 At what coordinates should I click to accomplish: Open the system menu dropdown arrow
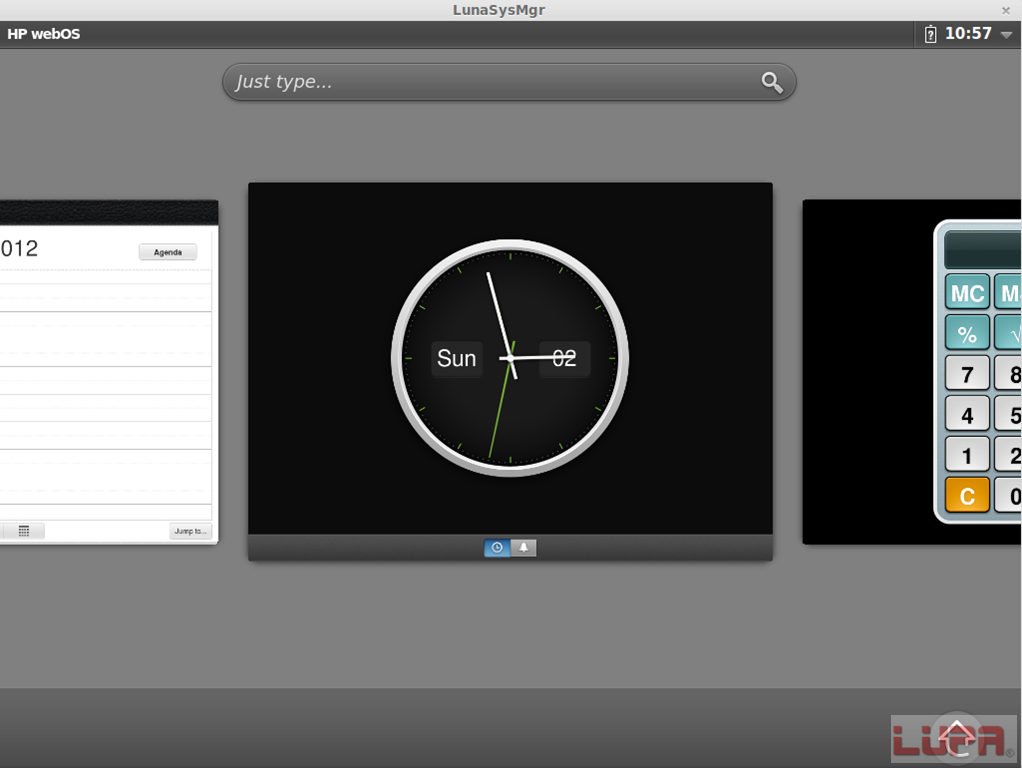click(x=1006, y=35)
